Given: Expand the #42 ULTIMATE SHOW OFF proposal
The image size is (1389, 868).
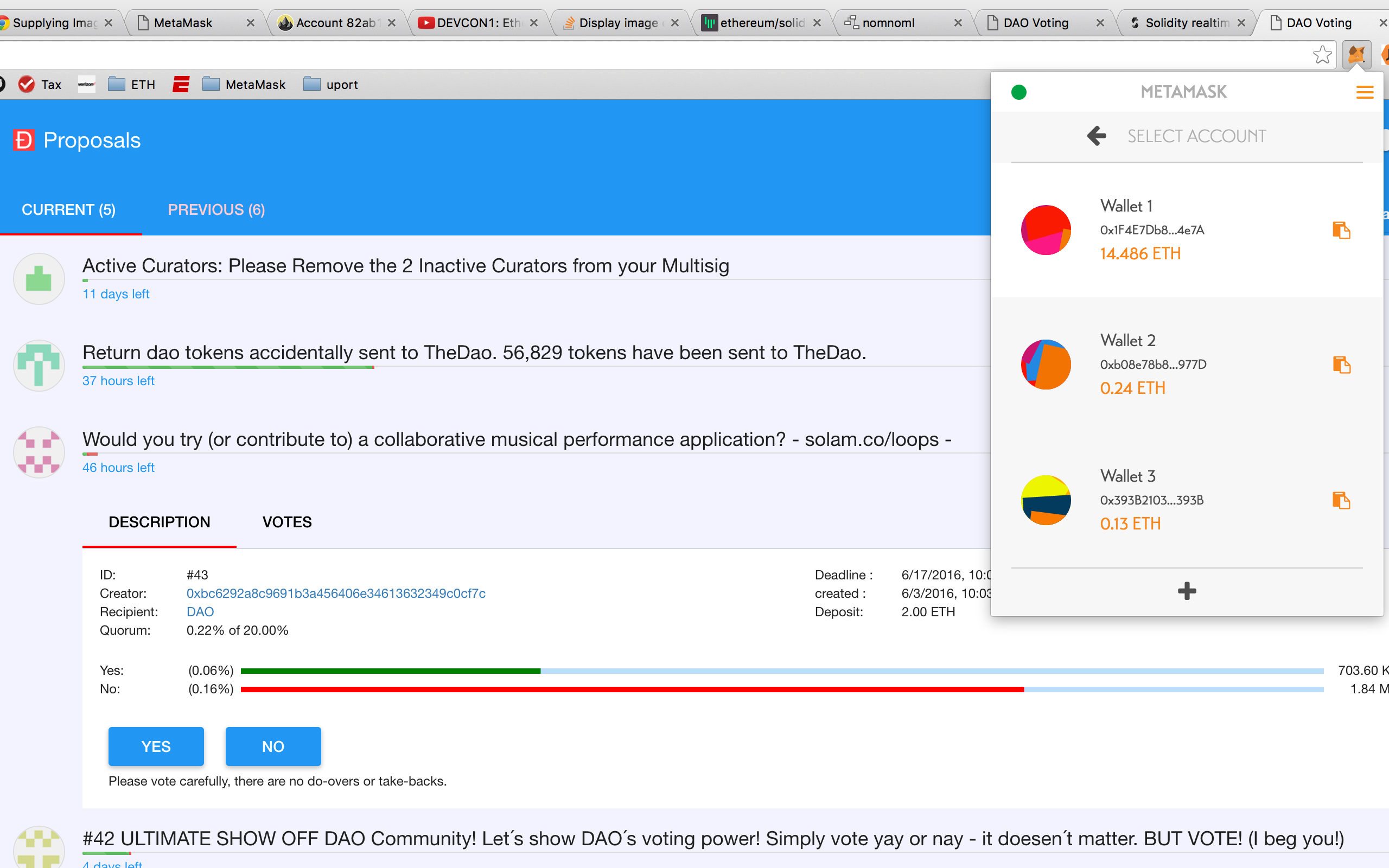Looking at the screenshot, I should [713, 839].
